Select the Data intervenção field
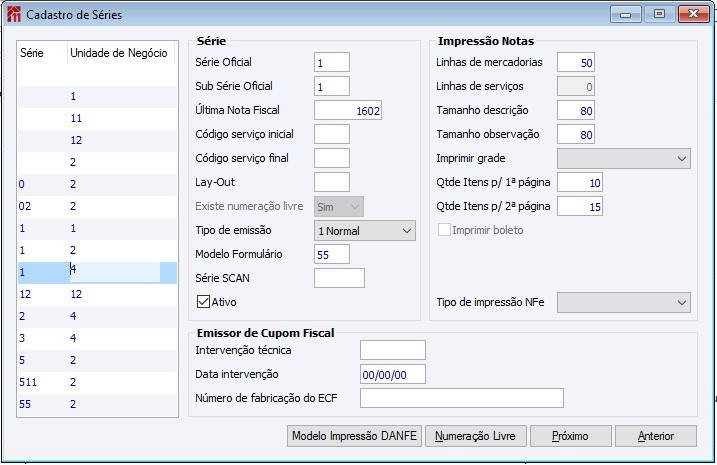 [x=392, y=374]
